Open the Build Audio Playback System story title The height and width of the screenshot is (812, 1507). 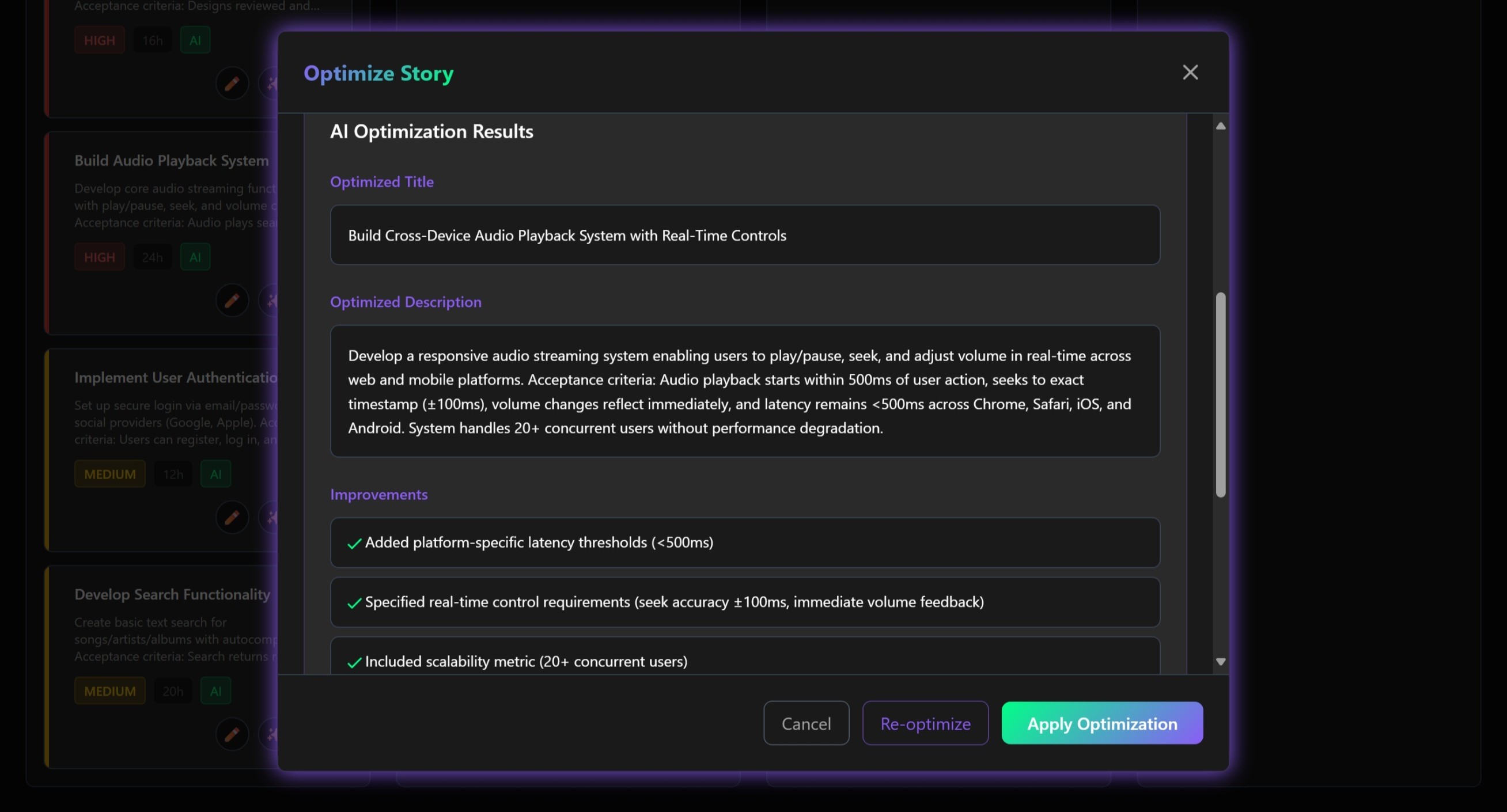172,161
